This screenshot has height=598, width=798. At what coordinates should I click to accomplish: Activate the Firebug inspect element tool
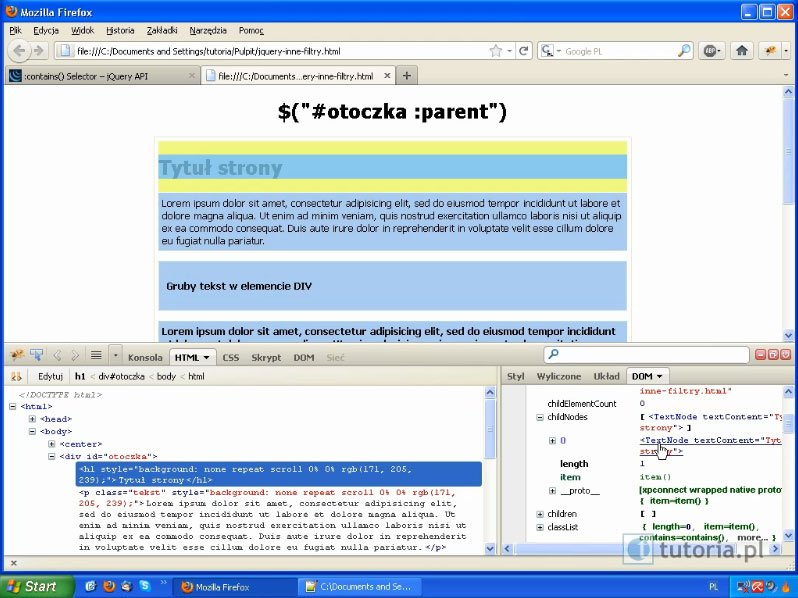[x=36, y=355]
